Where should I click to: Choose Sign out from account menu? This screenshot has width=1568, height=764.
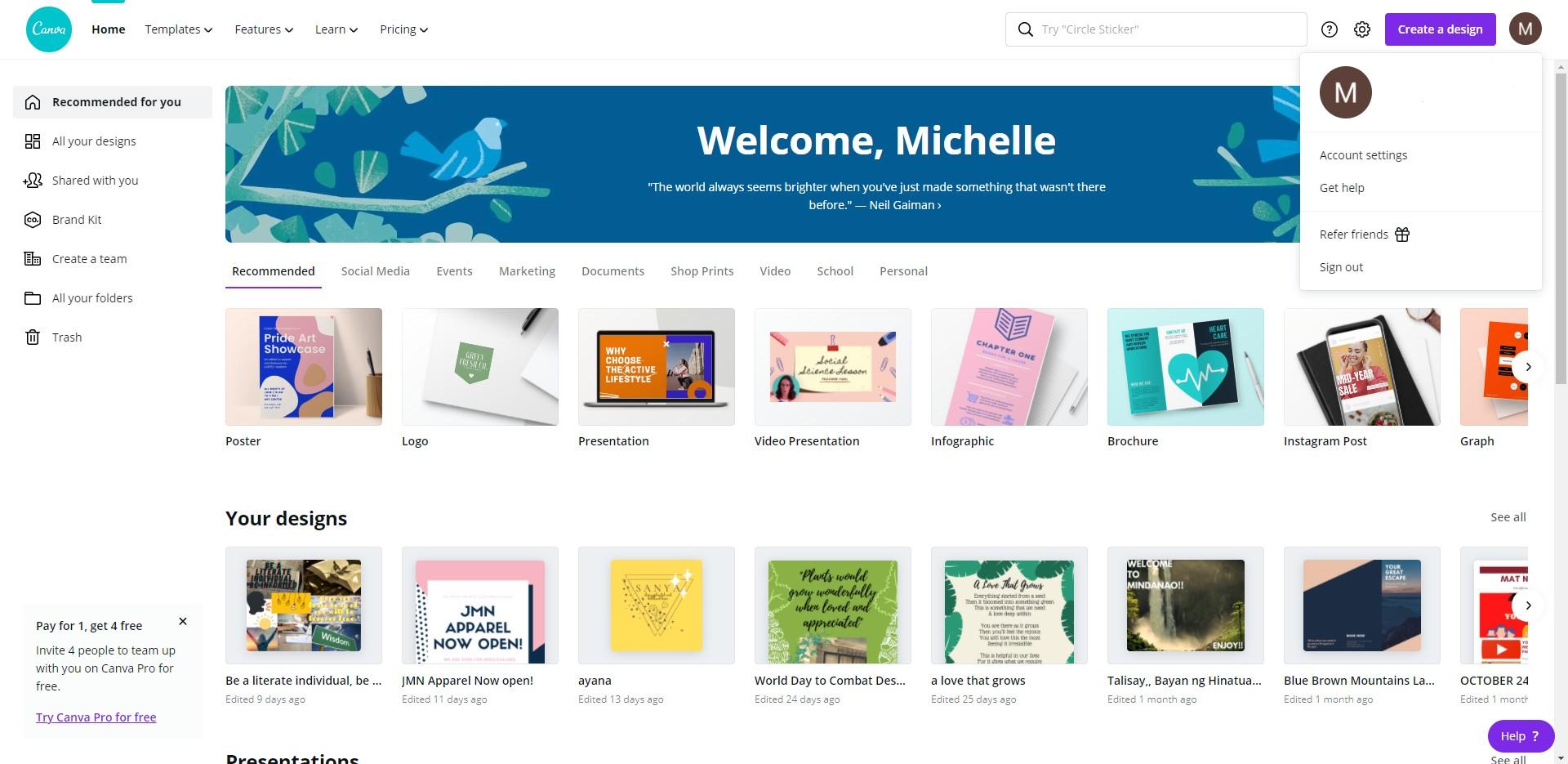tap(1341, 267)
